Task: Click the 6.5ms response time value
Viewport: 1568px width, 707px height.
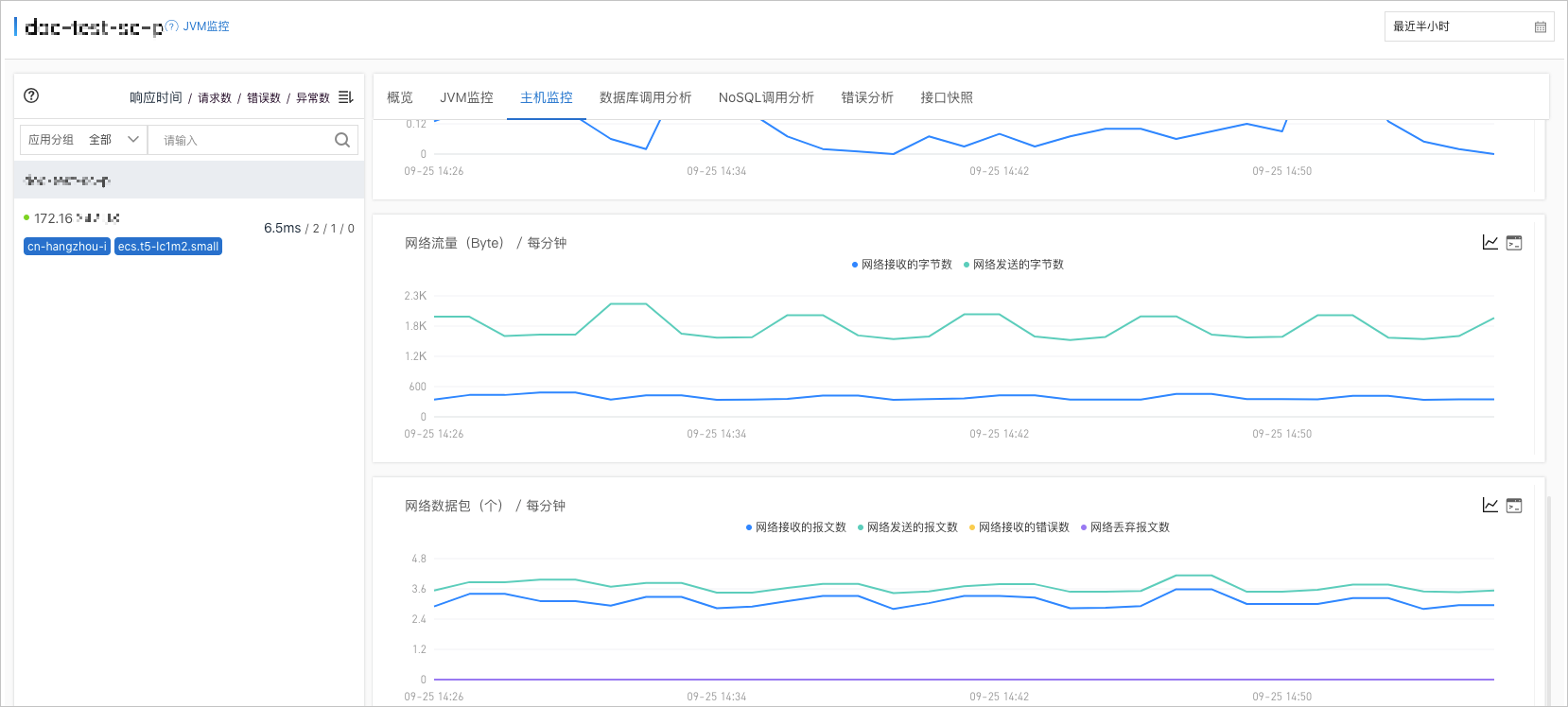Action: coord(283,228)
